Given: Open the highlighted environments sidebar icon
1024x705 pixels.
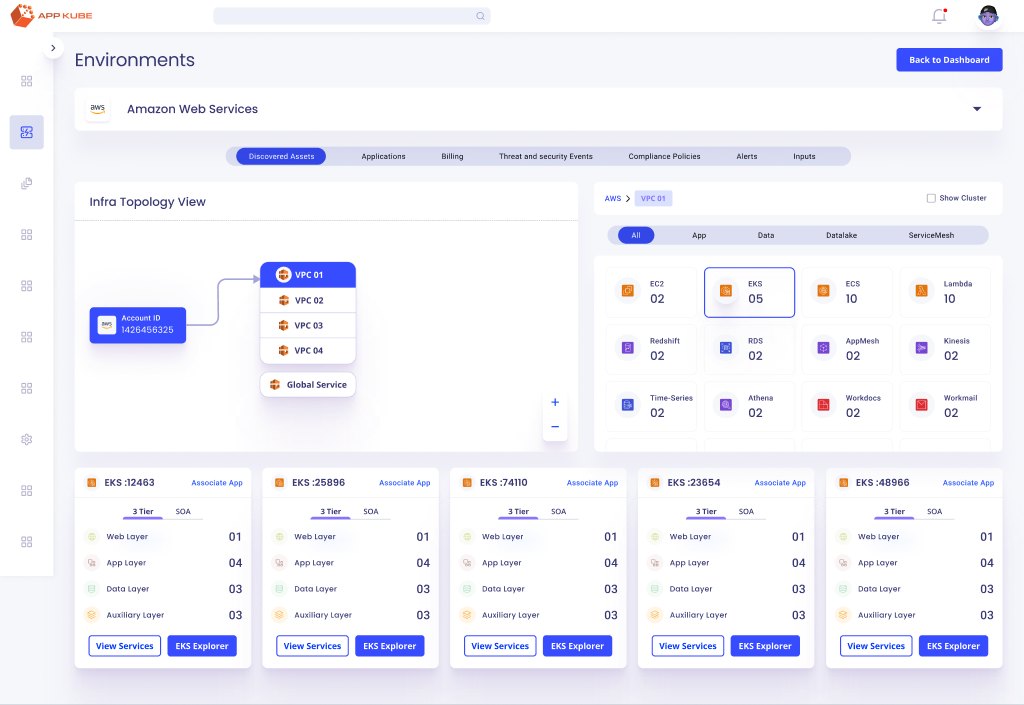Looking at the screenshot, I should (x=27, y=133).
